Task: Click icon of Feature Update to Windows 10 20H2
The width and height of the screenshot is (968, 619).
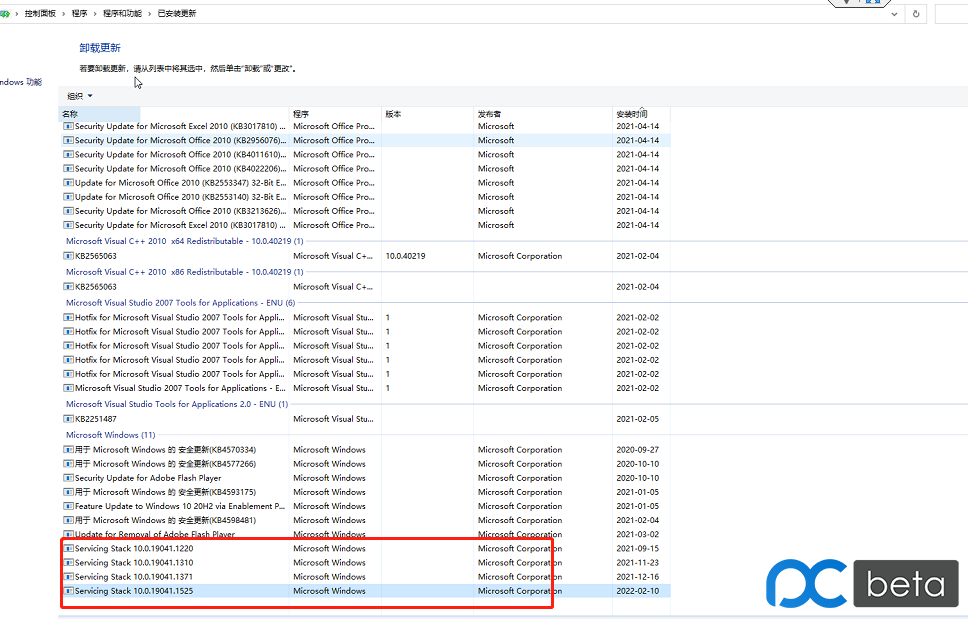Action: tap(69, 507)
